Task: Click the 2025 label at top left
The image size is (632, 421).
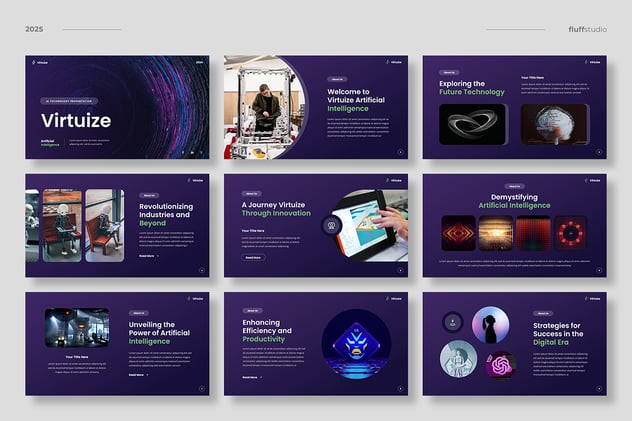Action: [x=35, y=29]
